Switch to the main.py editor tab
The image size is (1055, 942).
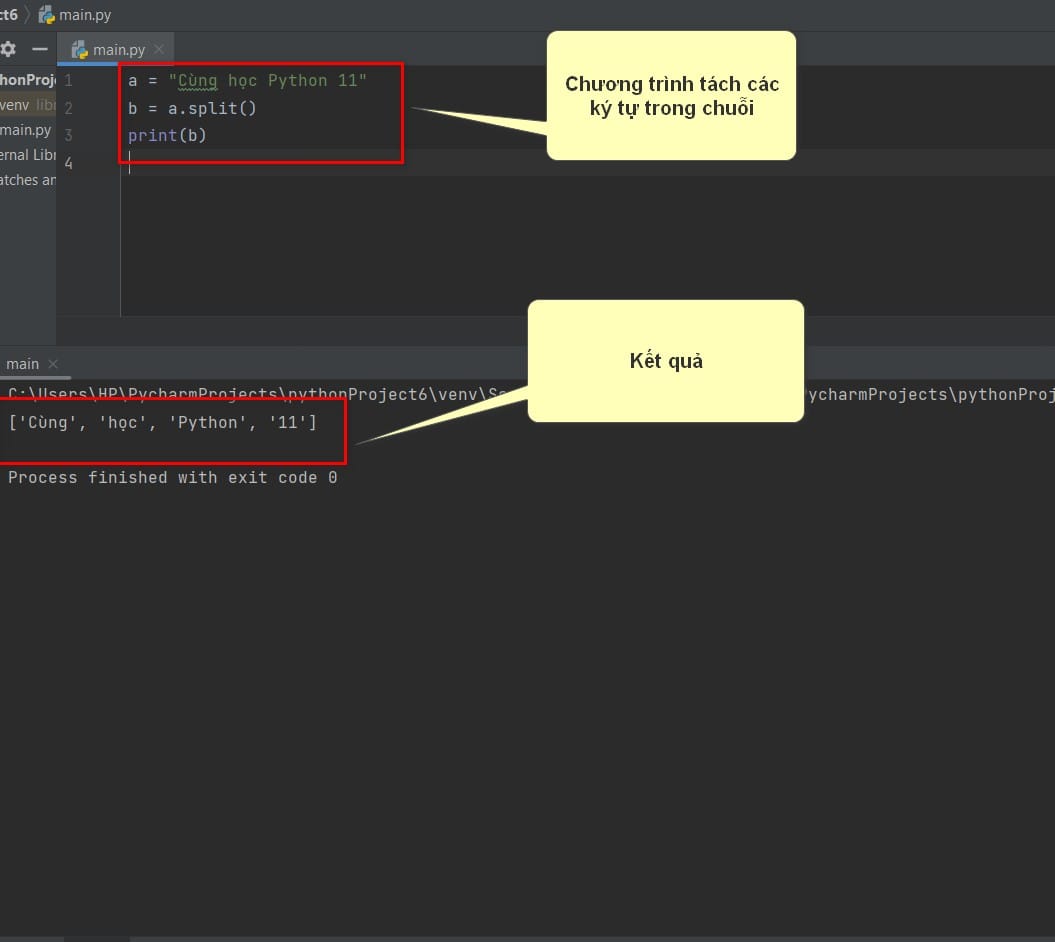point(115,49)
